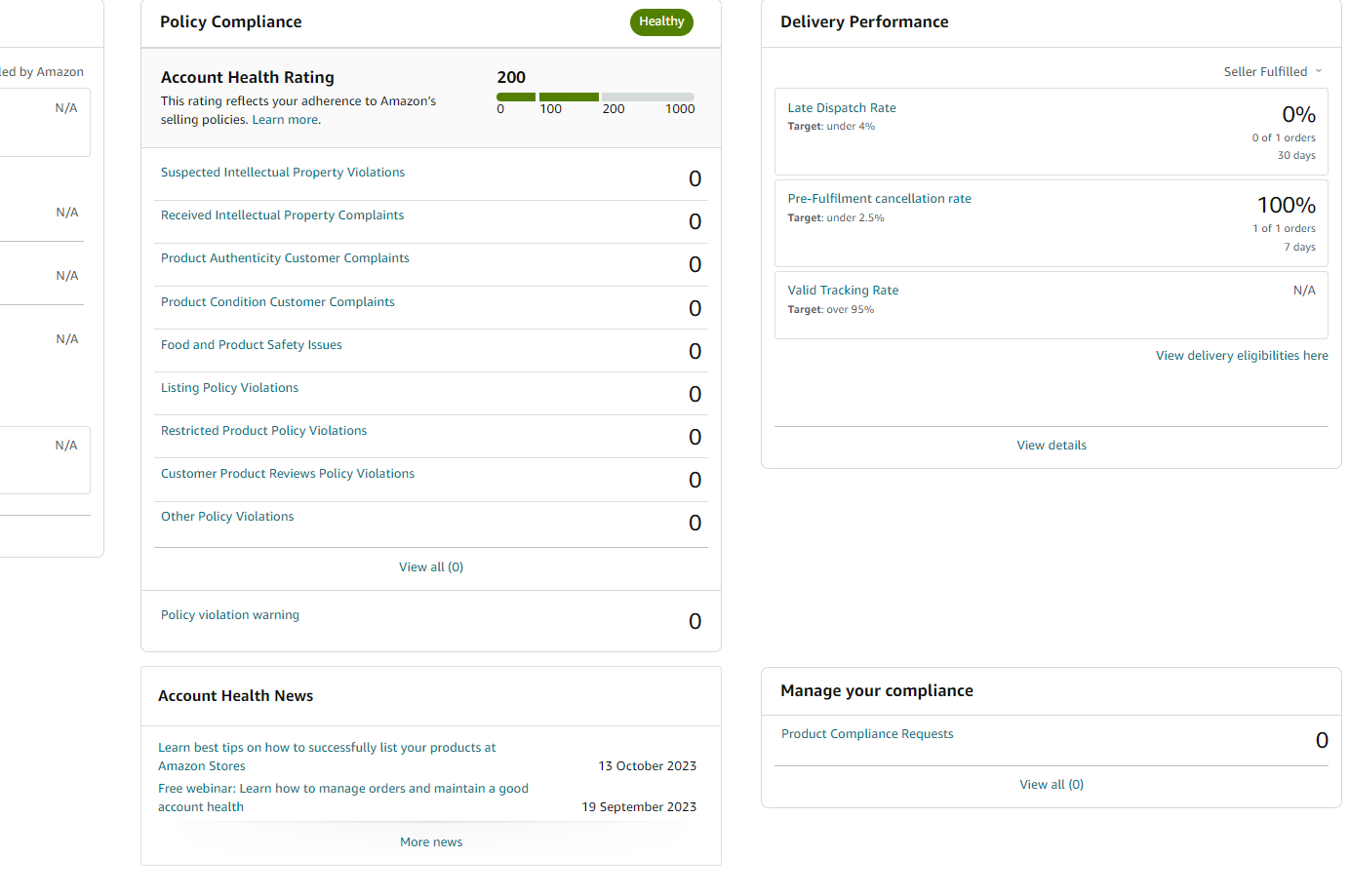Open Product Compliance Requests link
Image resolution: width=1350 pixels, height=896 pixels.
867,734
